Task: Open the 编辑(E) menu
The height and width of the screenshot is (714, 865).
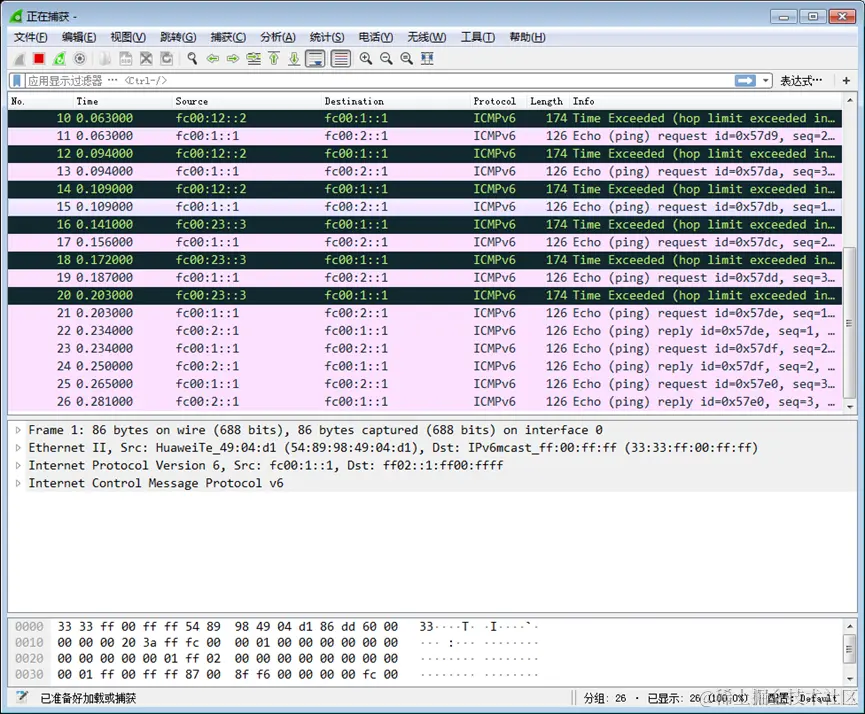Action: coord(79,37)
